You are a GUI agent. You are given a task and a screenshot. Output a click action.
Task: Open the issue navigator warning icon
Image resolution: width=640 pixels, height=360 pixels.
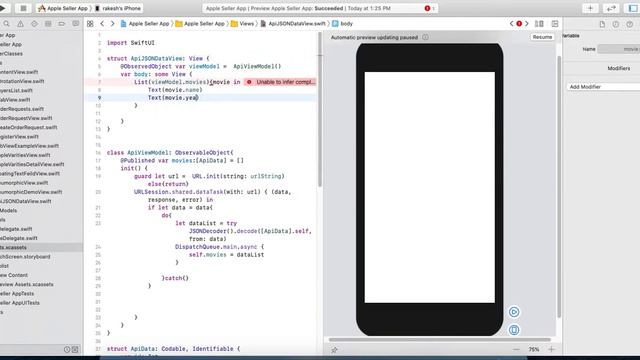tap(20, 24)
